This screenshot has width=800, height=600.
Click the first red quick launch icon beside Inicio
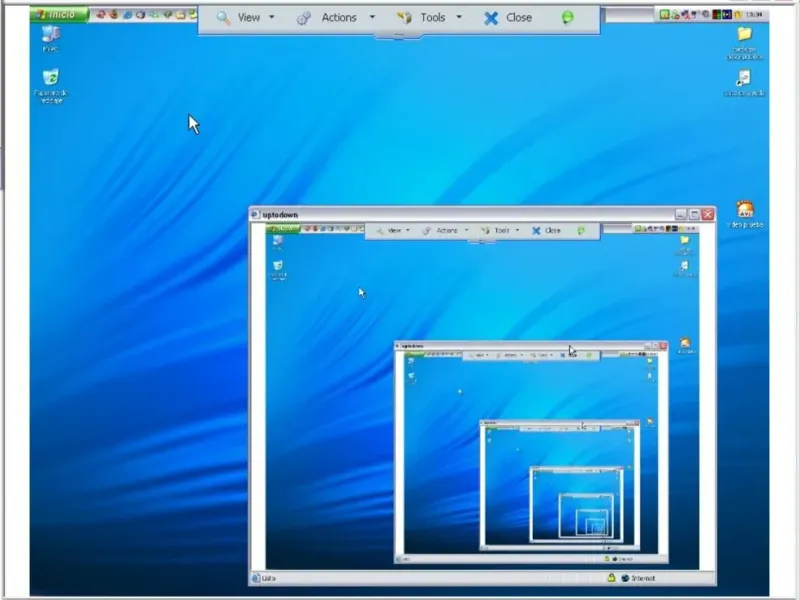pyautogui.click(x=101, y=14)
